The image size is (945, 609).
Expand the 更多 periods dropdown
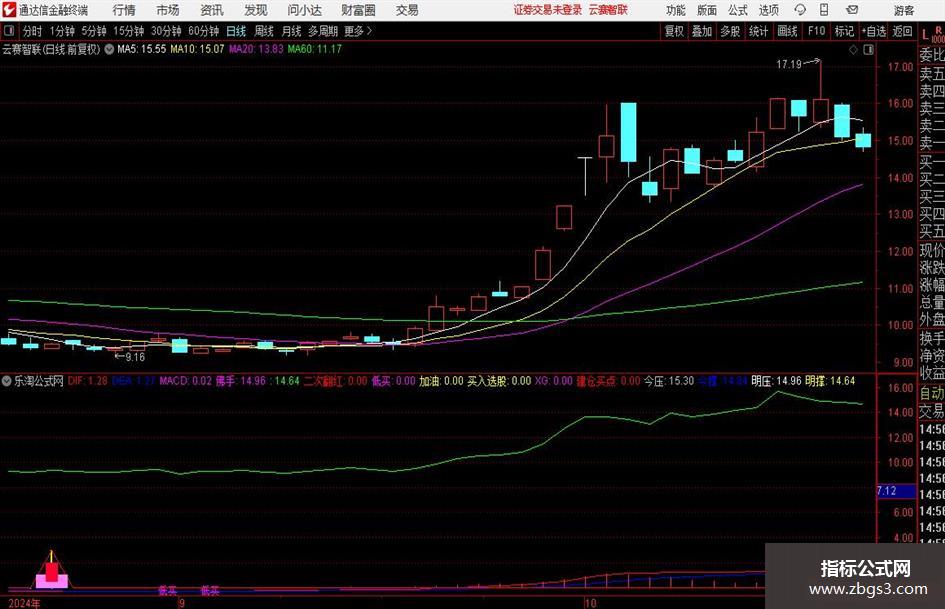(358, 31)
